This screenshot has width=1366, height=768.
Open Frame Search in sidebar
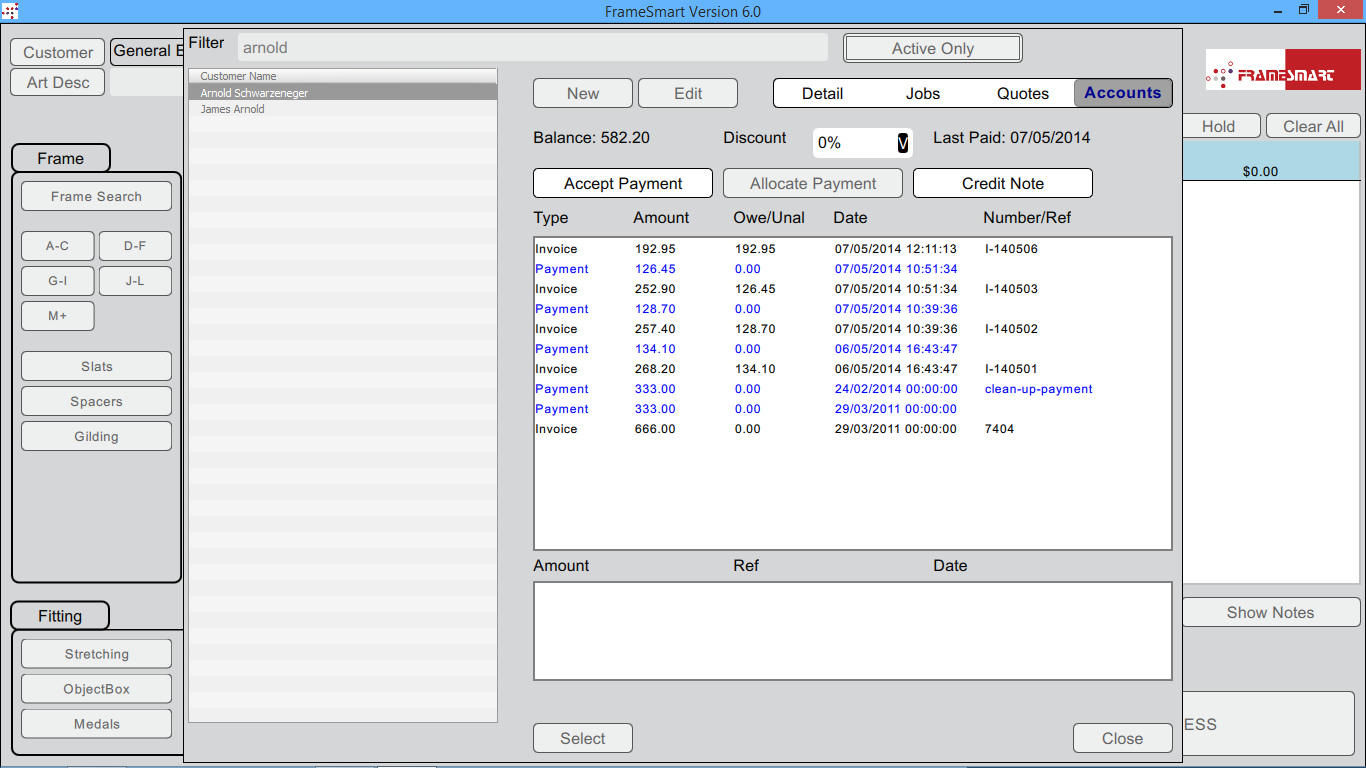tap(96, 196)
